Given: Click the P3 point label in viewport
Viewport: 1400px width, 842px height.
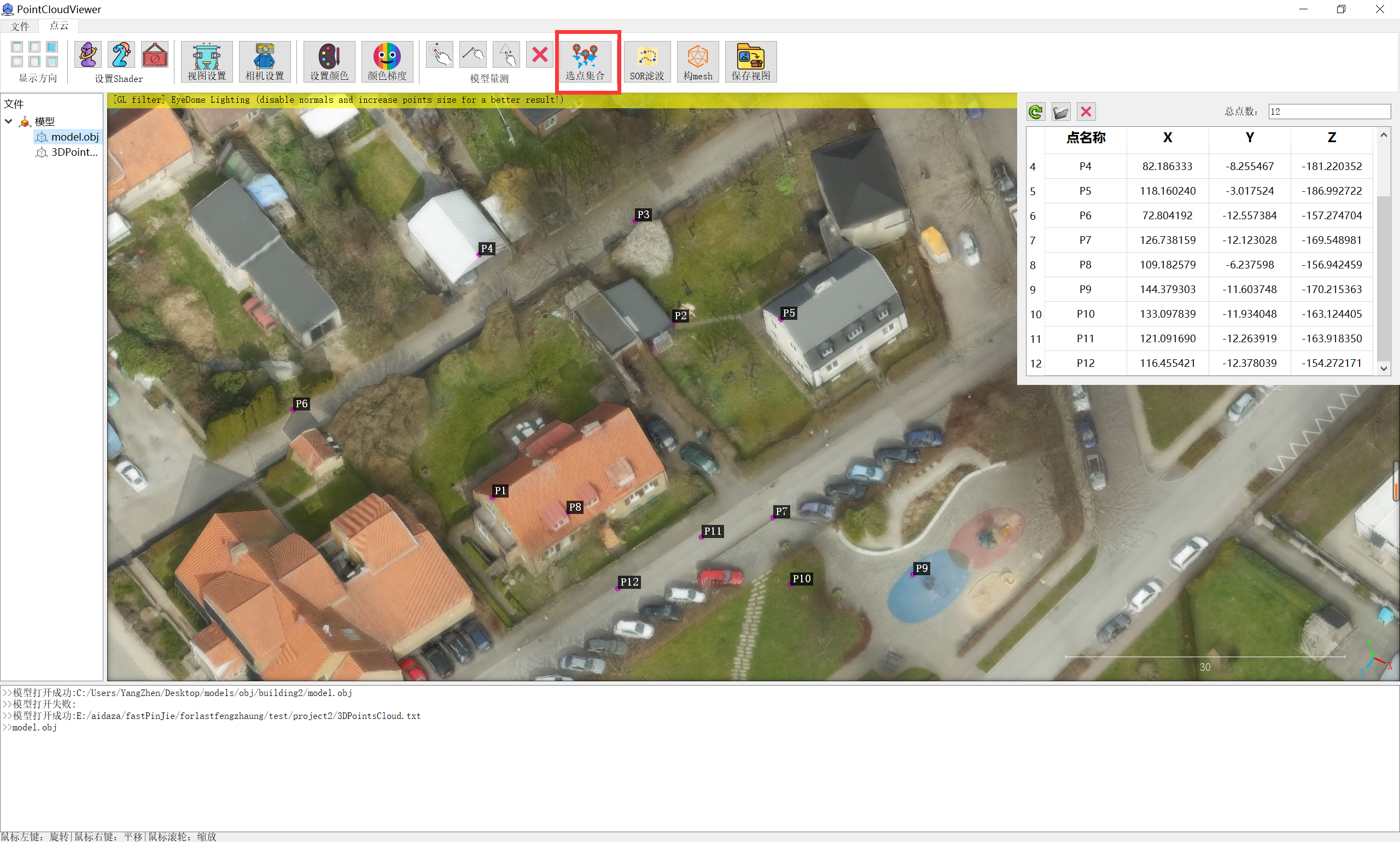Looking at the screenshot, I should pyautogui.click(x=643, y=214).
